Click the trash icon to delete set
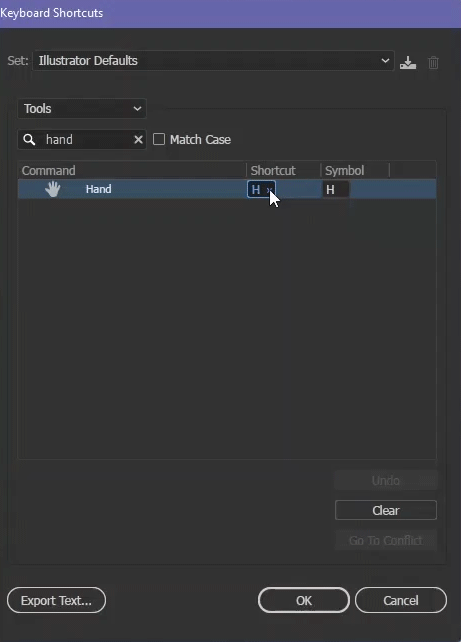Image resolution: width=461 pixels, height=642 pixels. pos(433,63)
